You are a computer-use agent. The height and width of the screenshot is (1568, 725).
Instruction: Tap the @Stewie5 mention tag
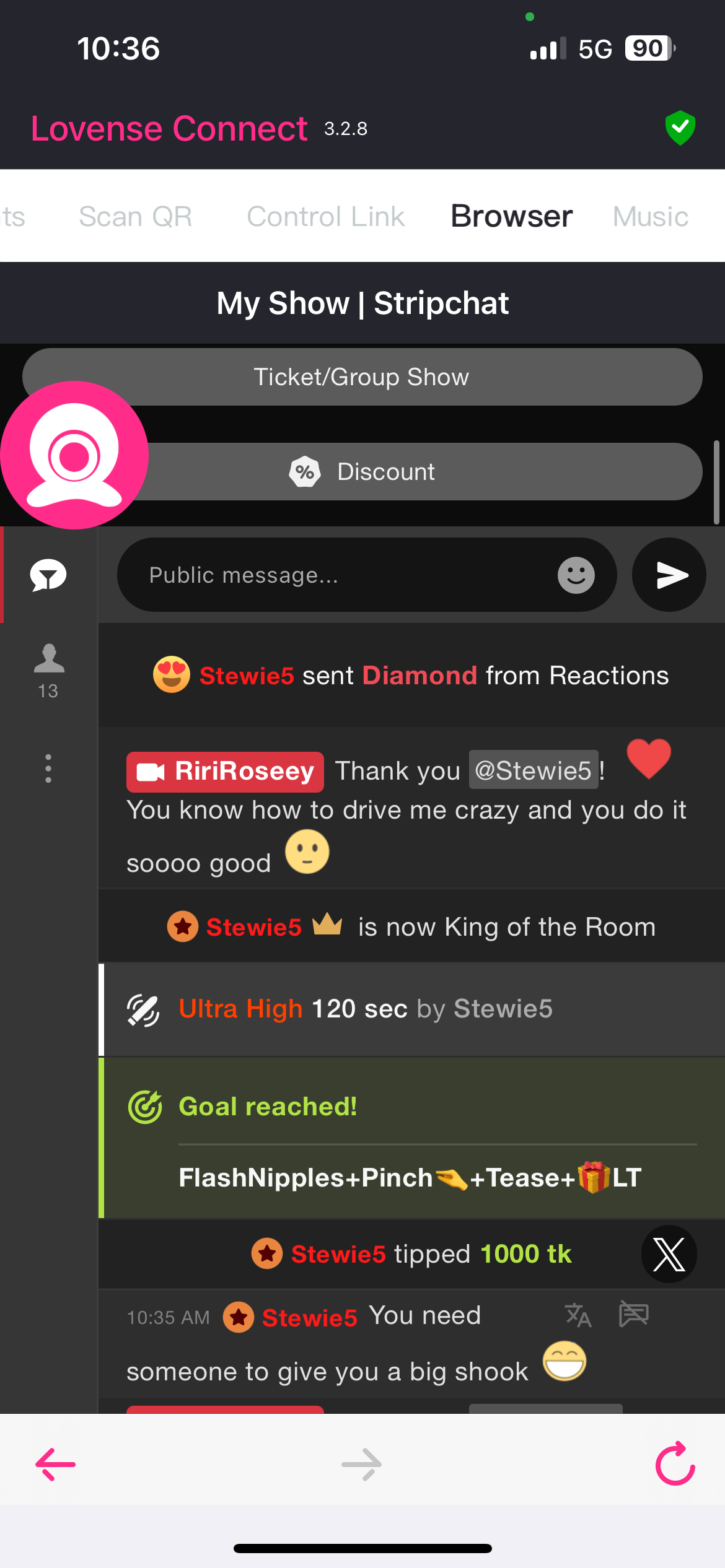(x=534, y=770)
